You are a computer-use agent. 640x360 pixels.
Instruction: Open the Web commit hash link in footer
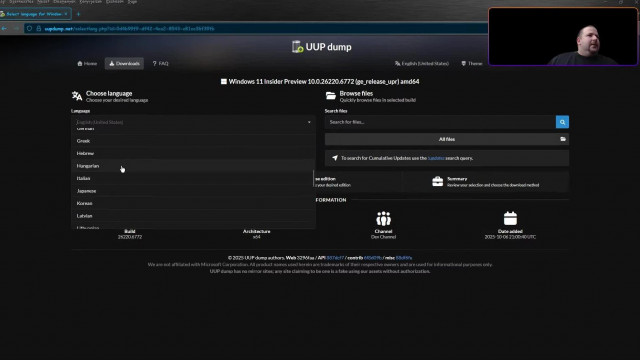tap(307, 258)
